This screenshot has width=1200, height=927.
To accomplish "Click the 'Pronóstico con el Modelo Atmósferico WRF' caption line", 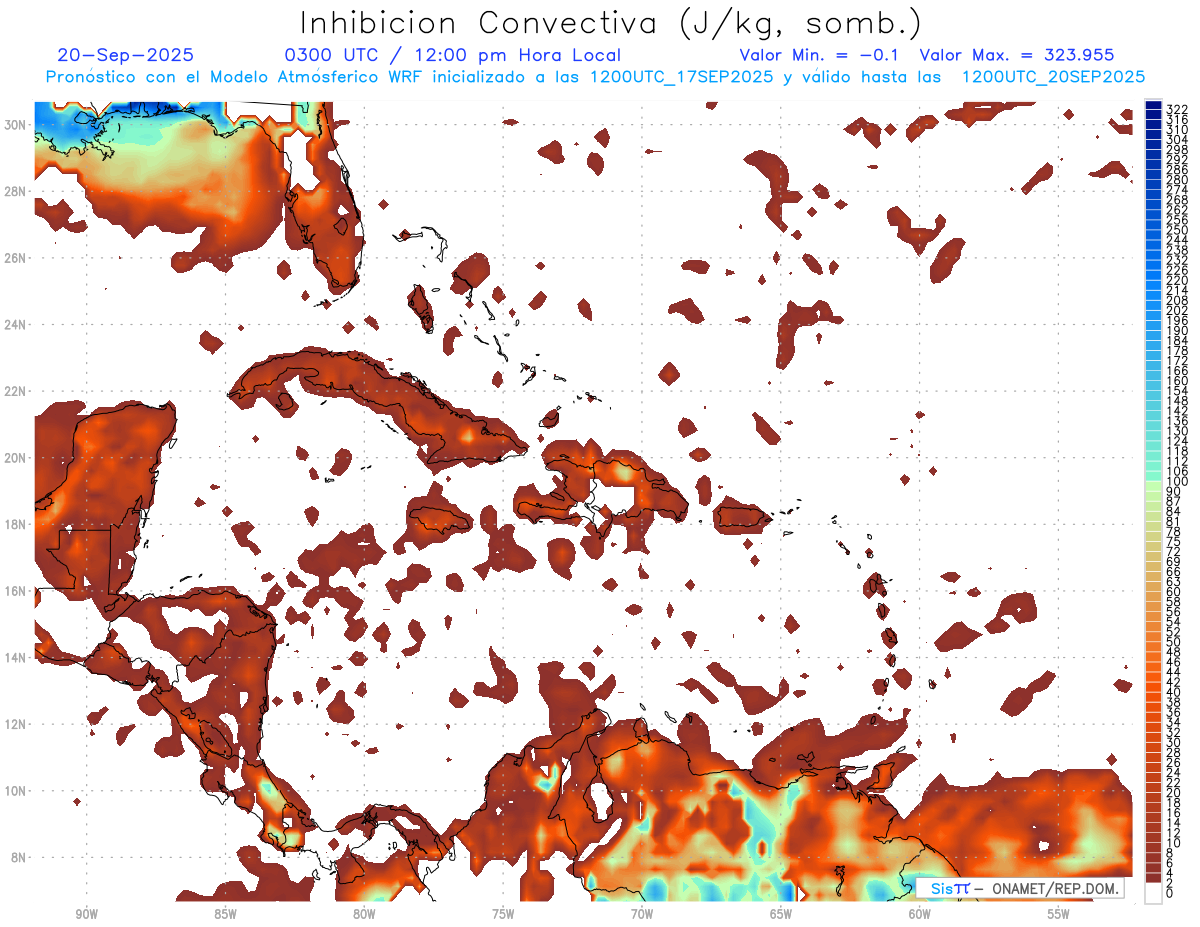I will click(x=595, y=77).
